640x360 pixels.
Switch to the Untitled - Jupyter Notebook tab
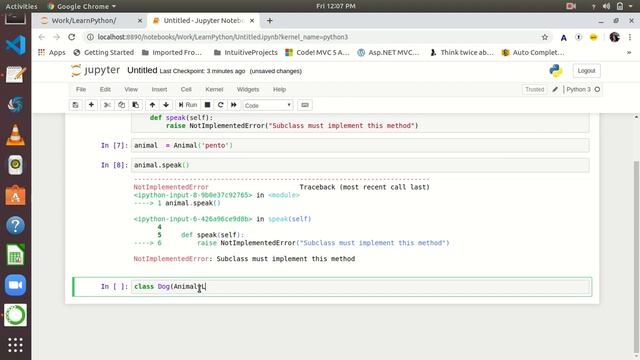[x=204, y=20]
